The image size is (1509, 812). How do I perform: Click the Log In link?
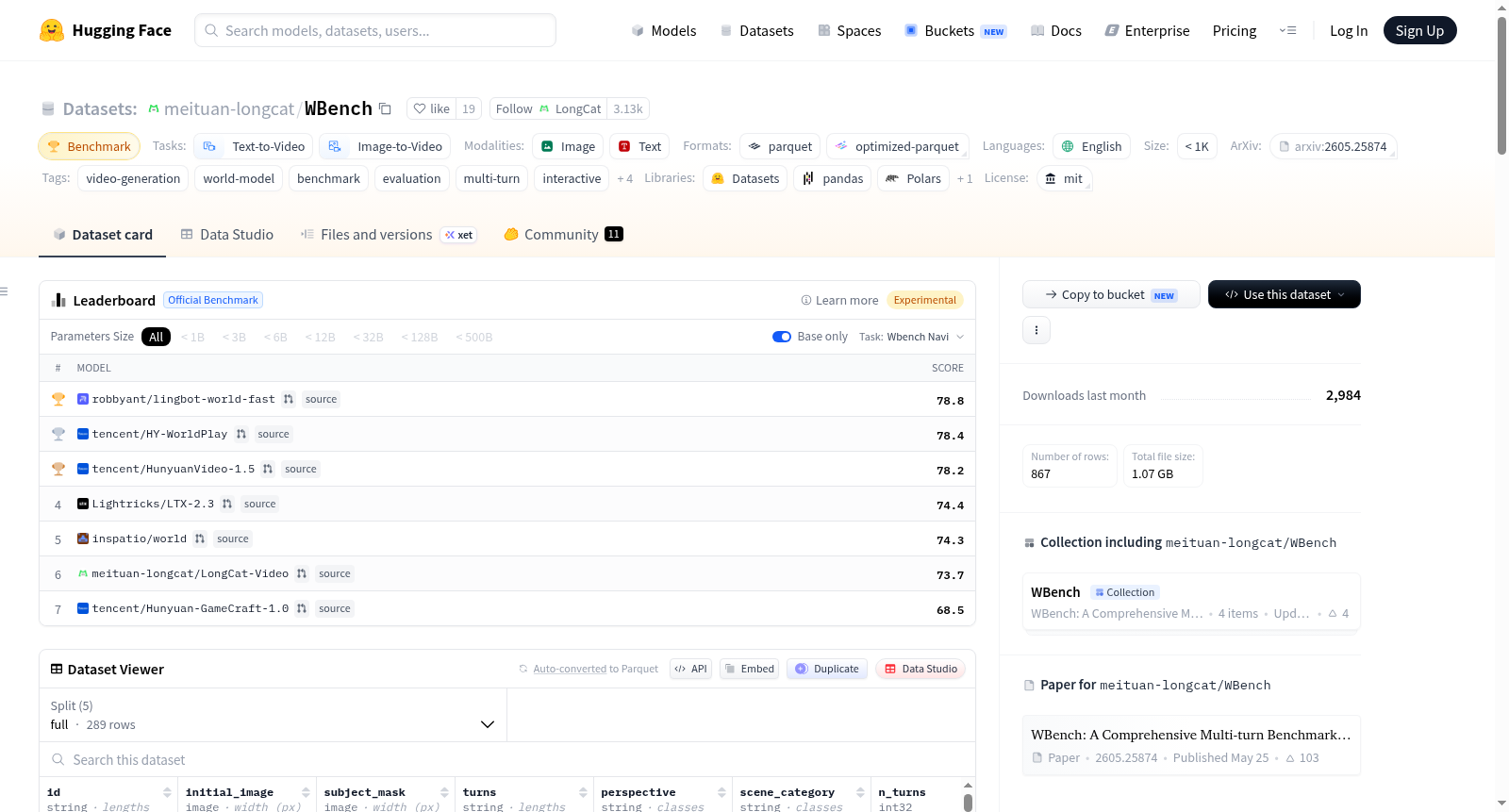(x=1349, y=30)
